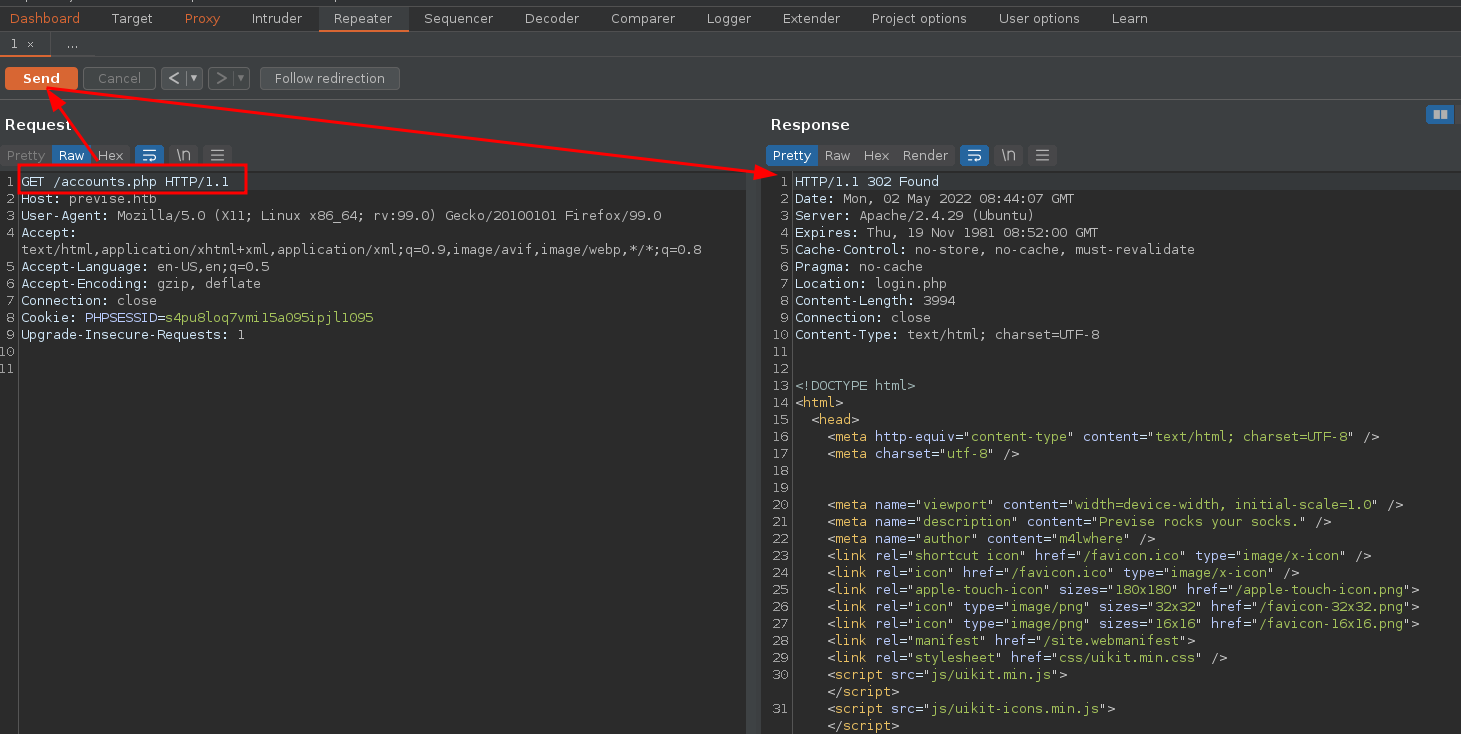Open Response viewer hamburger menu
The image size is (1461, 734).
click(1042, 155)
